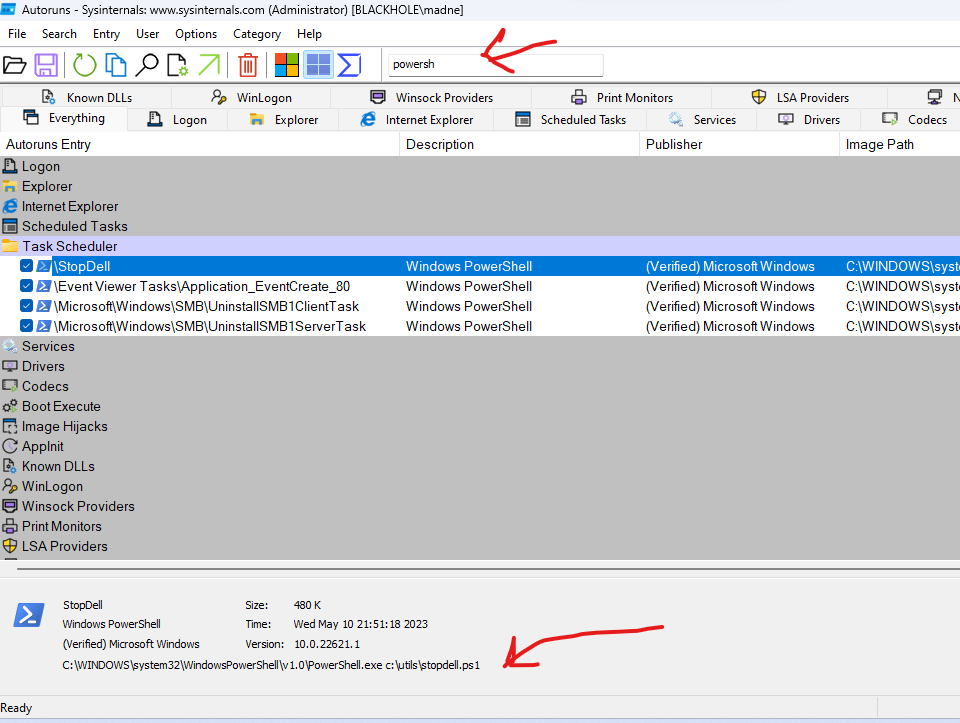Open the User menu
The image size is (960, 723).
coord(148,34)
